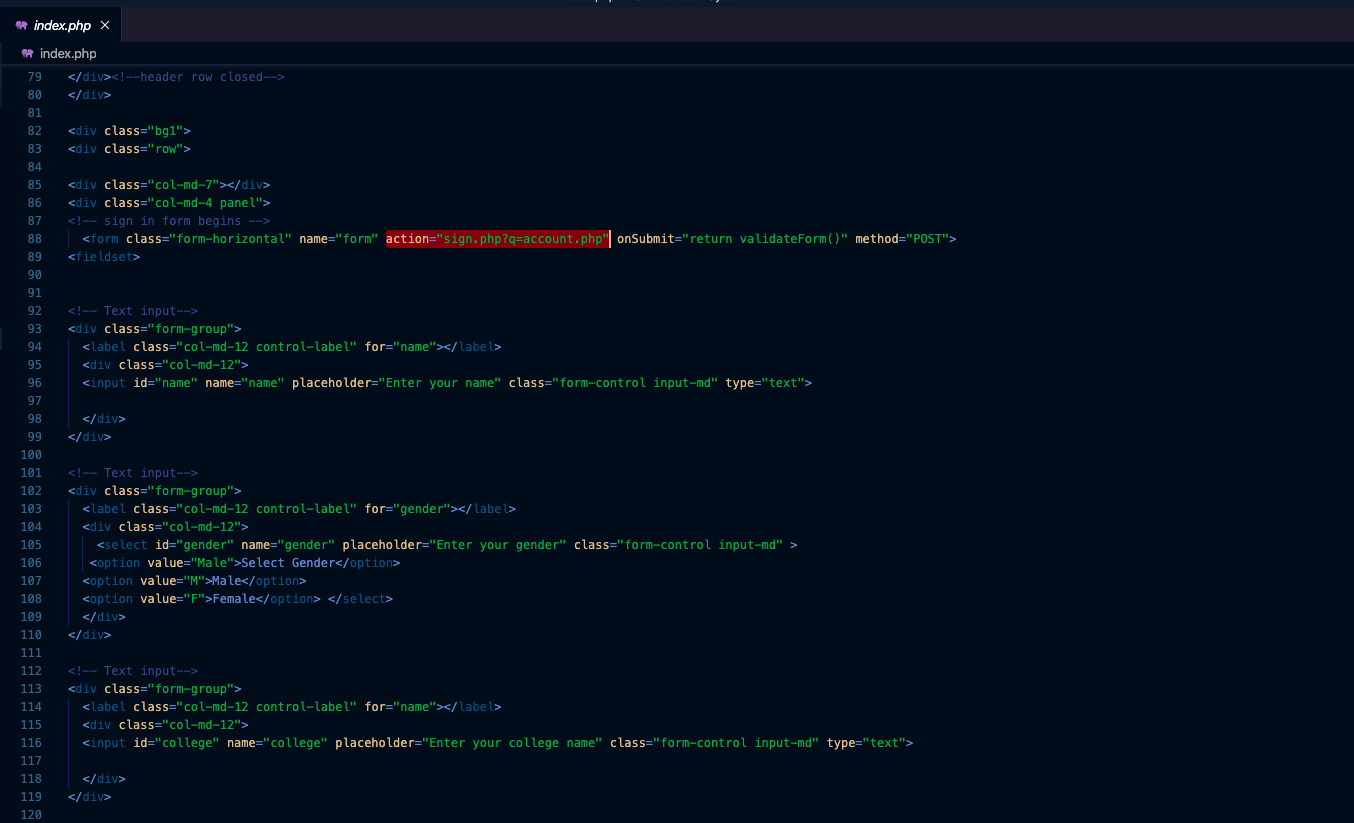Click line number 79 in the gutter
The width and height of the screenshot is (1354, 823).
35,77
